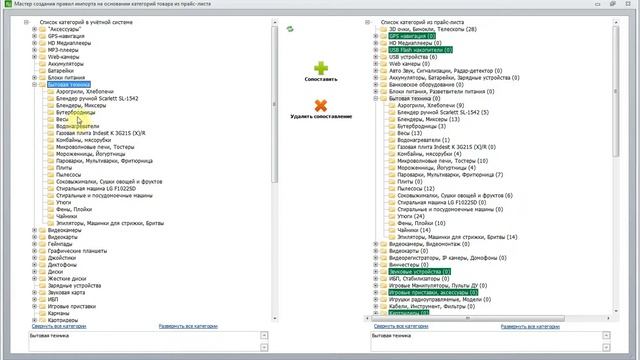Click folder icon of right Утюги (24)
This screenshot has width=640, height=360.
392,216
